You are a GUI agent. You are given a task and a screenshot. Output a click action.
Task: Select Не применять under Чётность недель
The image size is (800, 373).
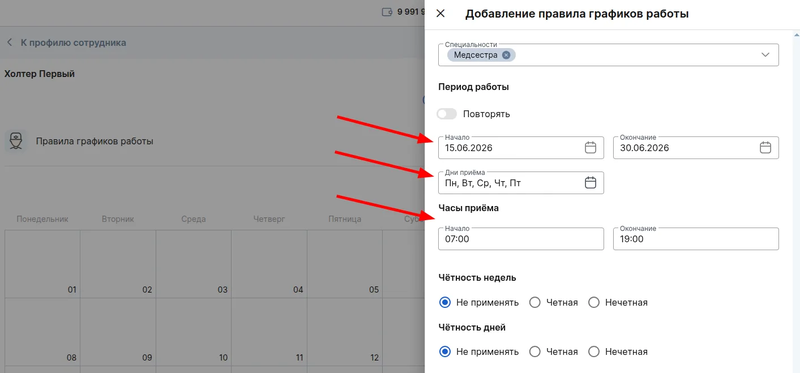pos(445,303)
